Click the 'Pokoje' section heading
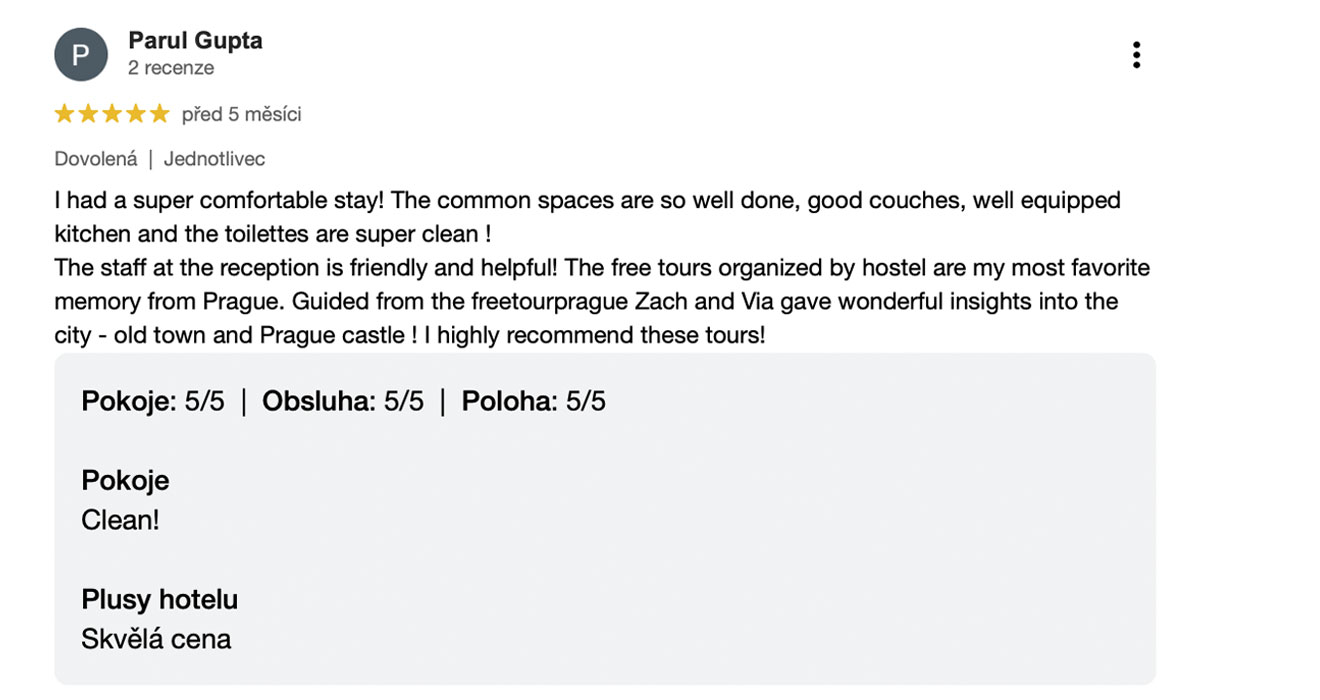The width and height of the screenshot is (1320, 700). [x=125, y=481]
